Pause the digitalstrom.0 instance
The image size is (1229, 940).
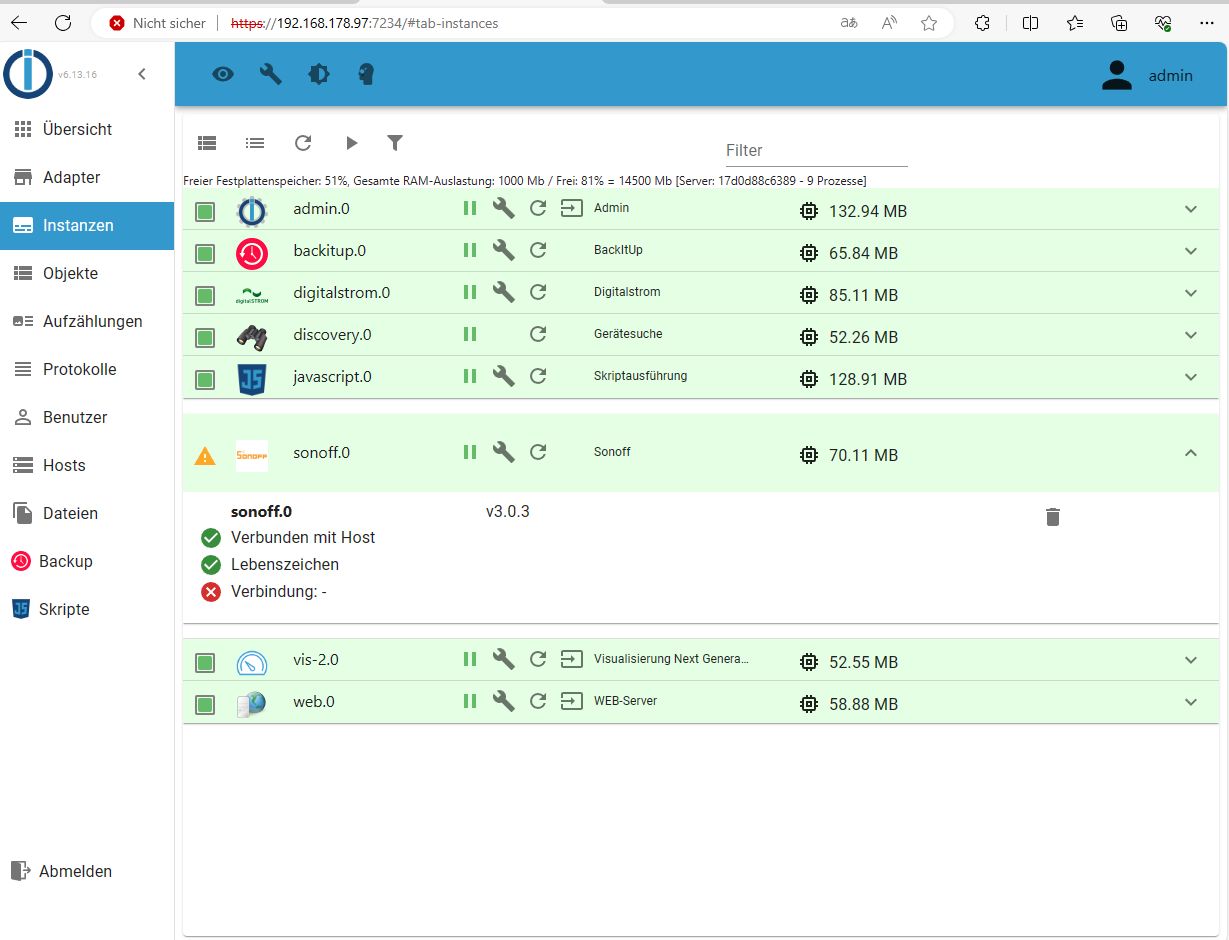click(469, 293)
